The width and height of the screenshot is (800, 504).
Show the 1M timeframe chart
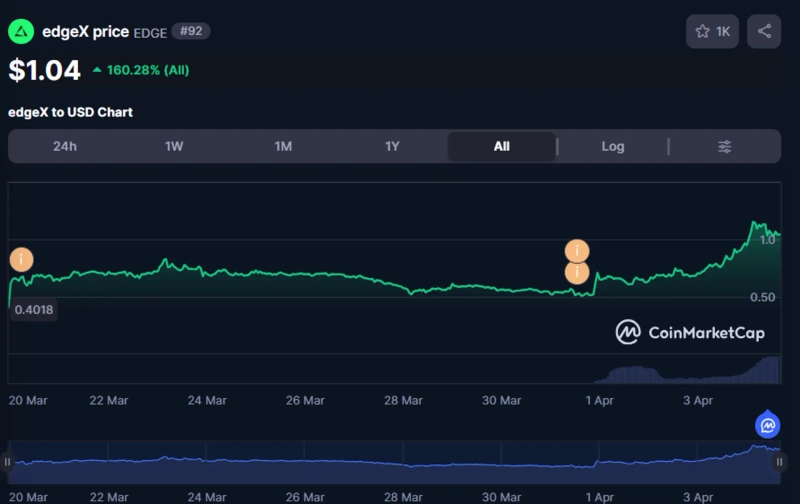point(283,147)
